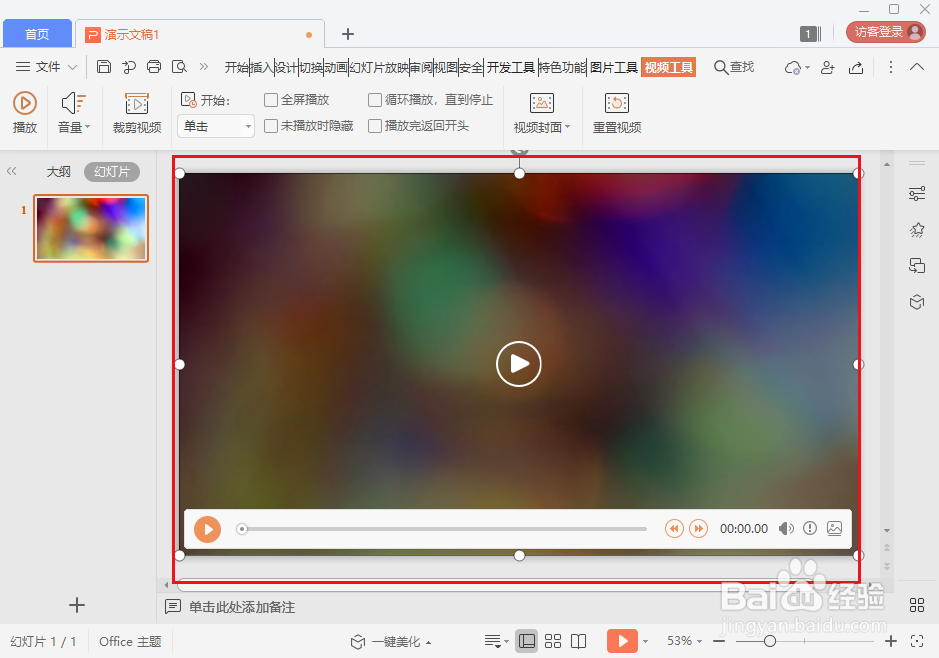Select the 视频工具 ribbon tab
Image resolution: width=939 pixels, height=658 pixels.
coord(670,67)
